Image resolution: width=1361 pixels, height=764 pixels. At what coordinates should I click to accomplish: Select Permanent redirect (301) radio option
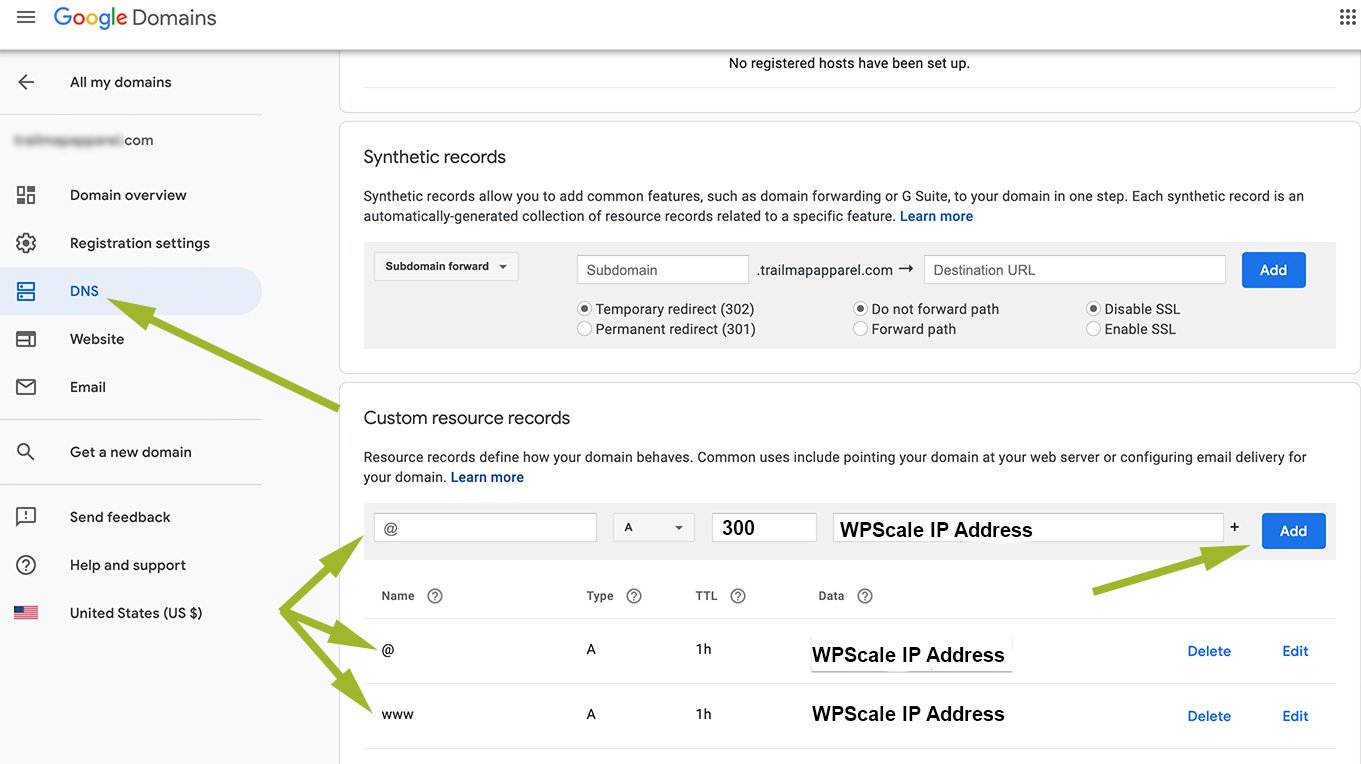(x=585, y=329)
